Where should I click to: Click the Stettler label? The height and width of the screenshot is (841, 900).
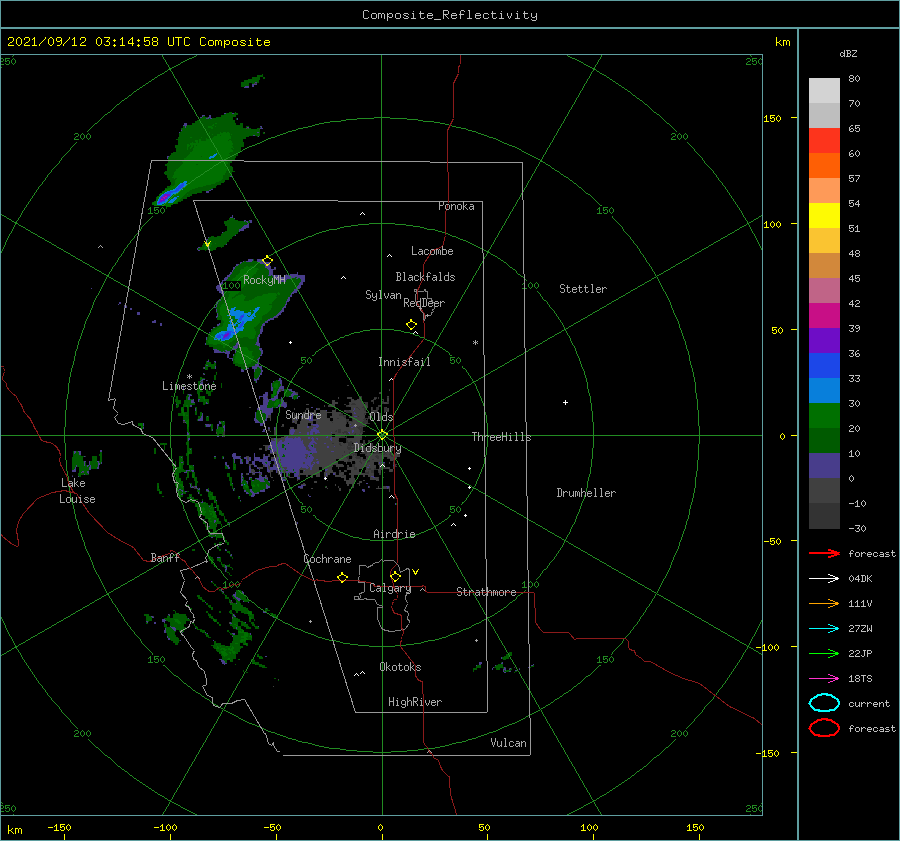coord(583,289)
